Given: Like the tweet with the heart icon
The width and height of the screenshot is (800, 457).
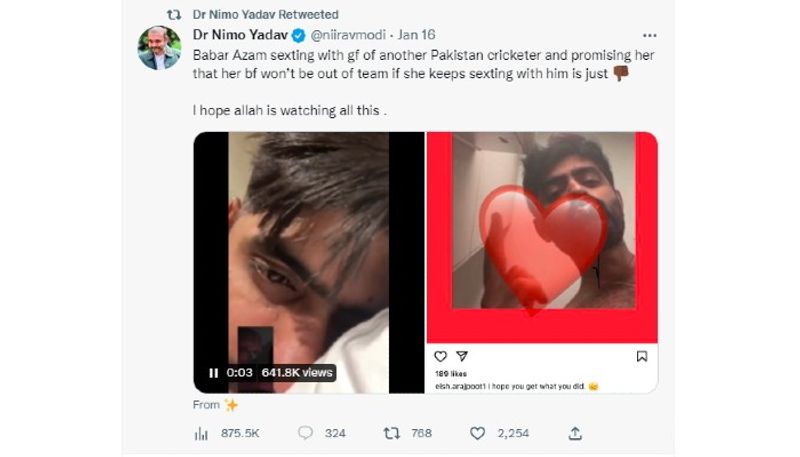Looking at the screenshot, I should pos(477,433).
